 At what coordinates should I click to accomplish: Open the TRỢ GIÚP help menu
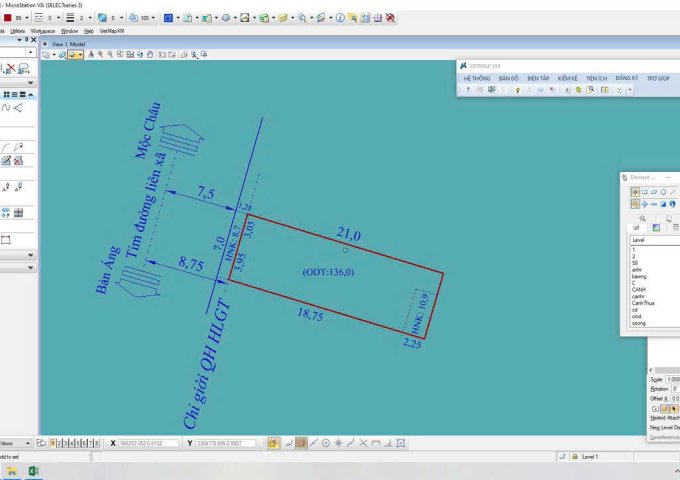[x=657, y=77]
